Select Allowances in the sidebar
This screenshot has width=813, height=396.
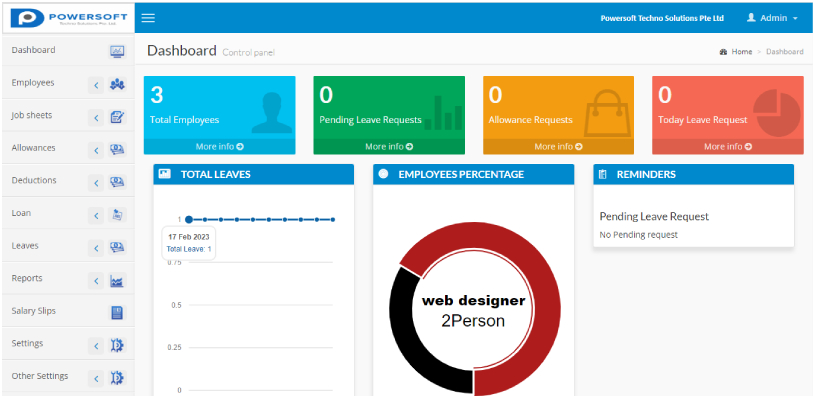[x=33, y=148]
